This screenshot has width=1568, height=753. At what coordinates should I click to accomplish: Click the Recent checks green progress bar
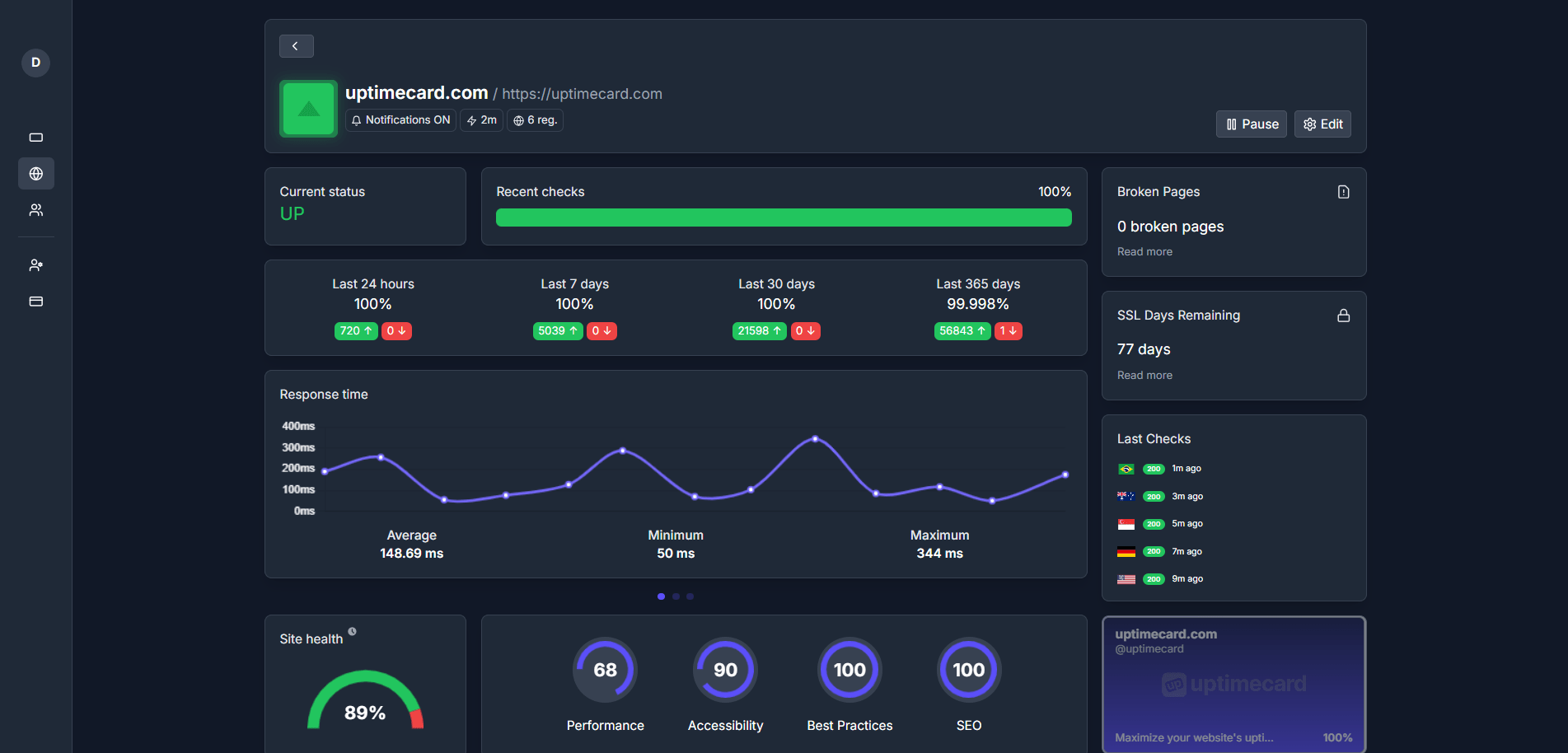point(784,217)
